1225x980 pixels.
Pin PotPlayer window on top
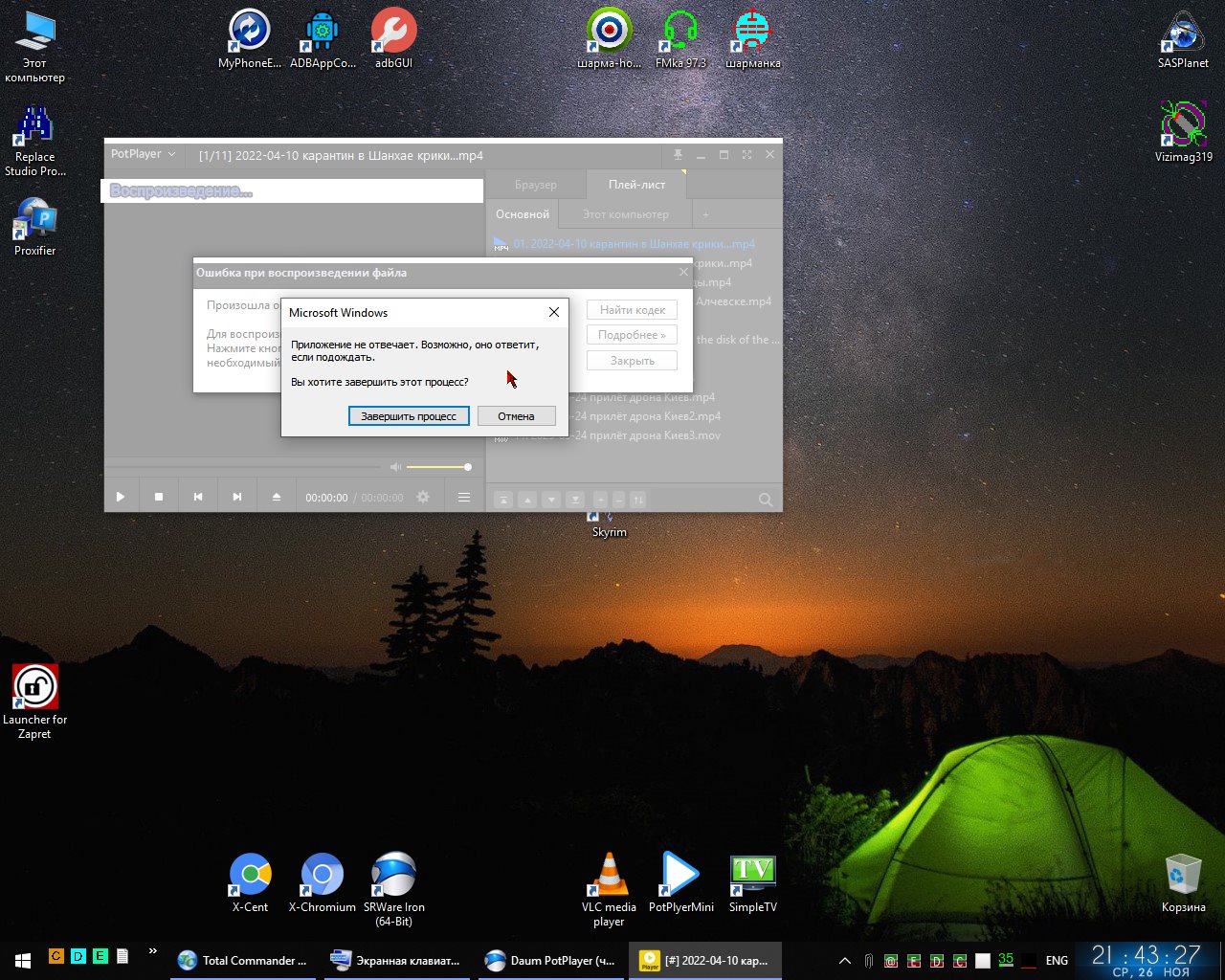(678, 154)
